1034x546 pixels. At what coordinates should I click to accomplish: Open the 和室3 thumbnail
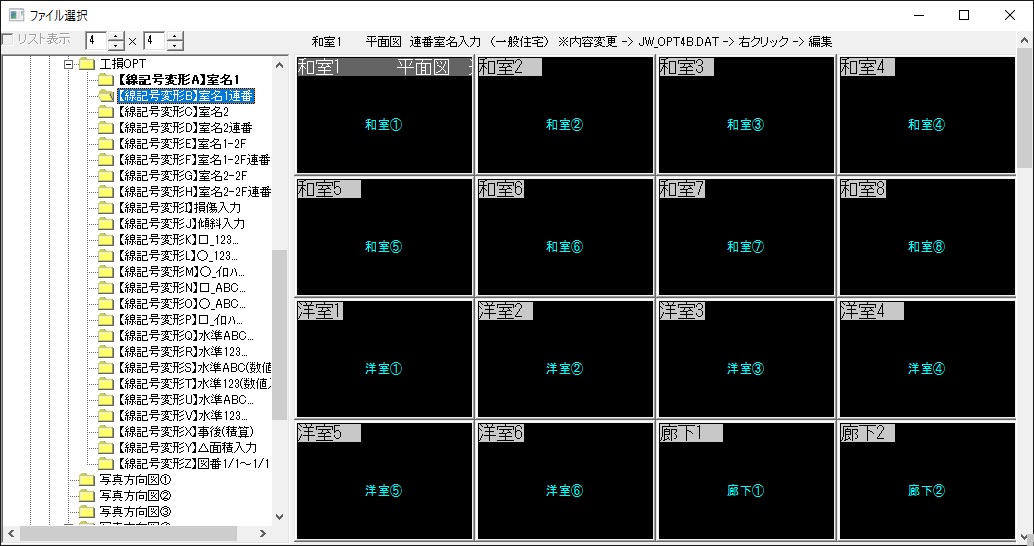745,115
